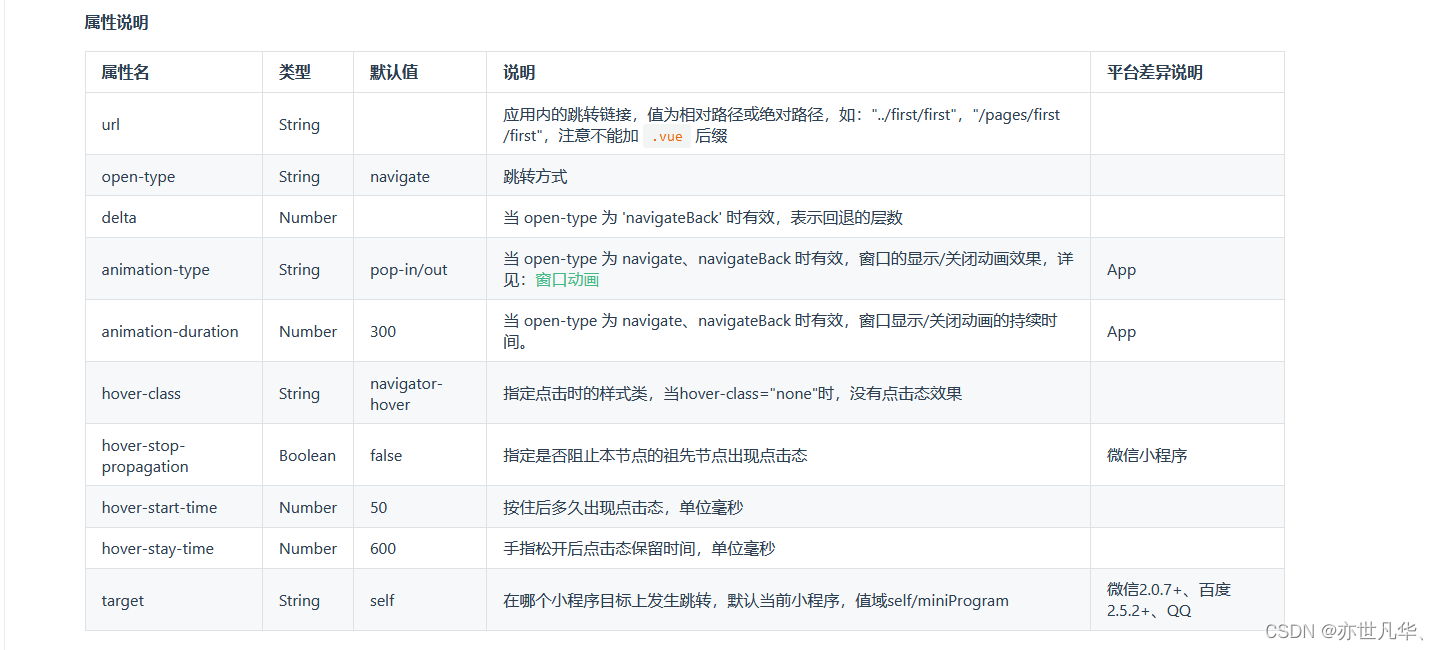The width and height of the screenshot is (1438, 650).
Task: Click the CSDN author watermark text
Action: click(x=1344, y=631)
